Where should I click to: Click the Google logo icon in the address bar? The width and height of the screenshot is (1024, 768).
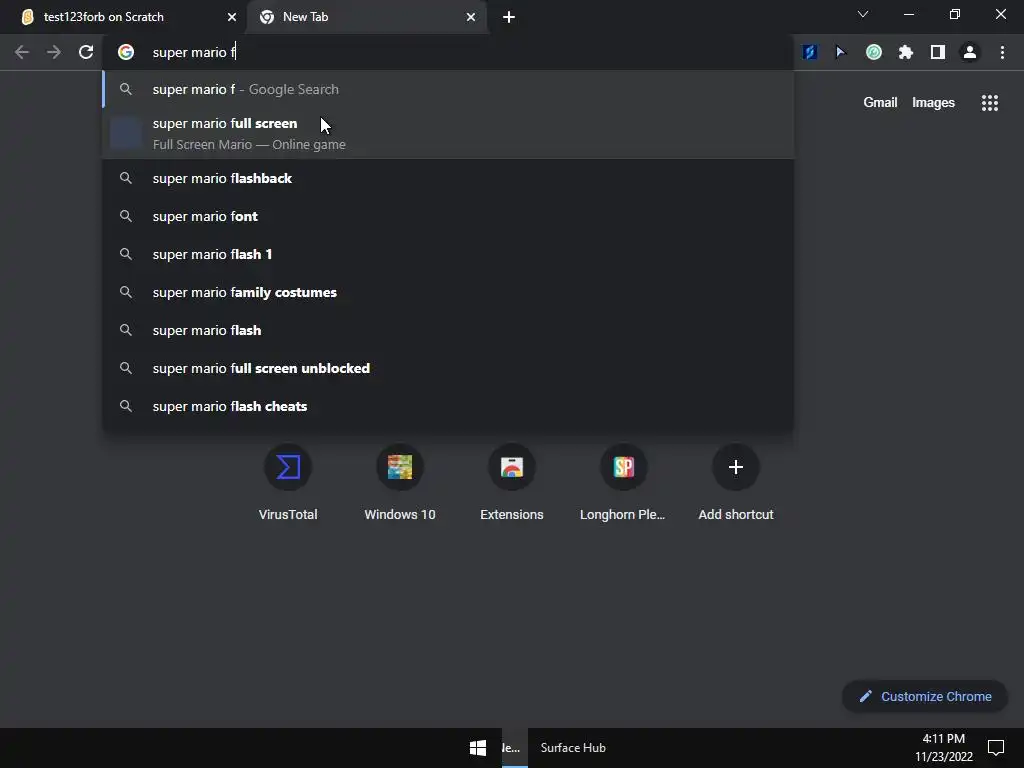coord(126,52)
